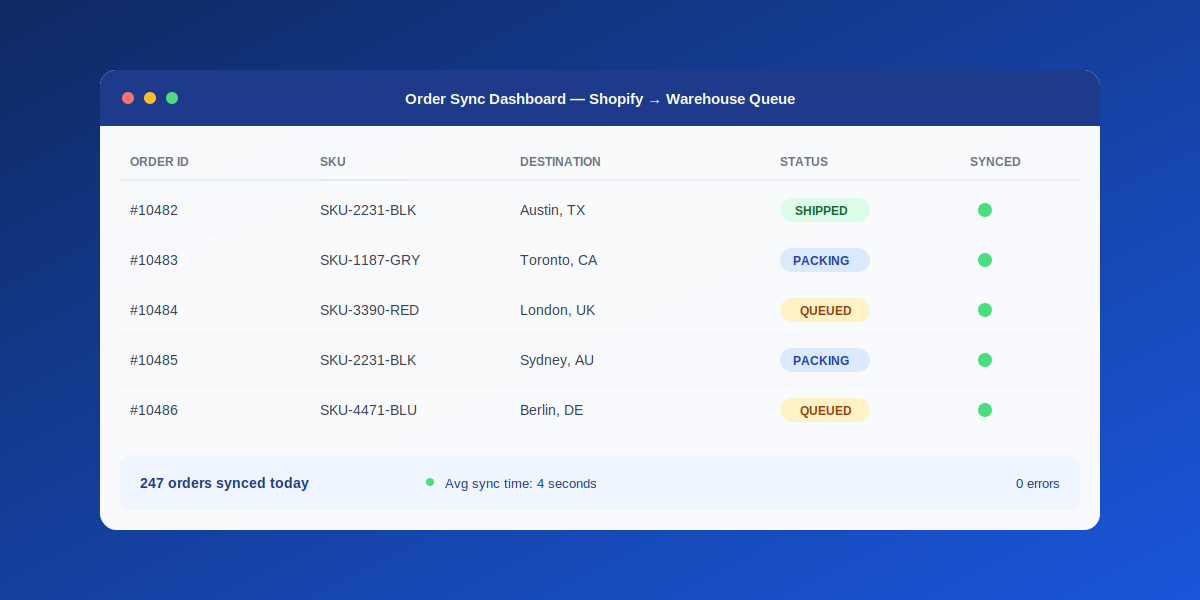Click the PACKING badge for order #10485
1200x600 pixels.
coord(825,360)
